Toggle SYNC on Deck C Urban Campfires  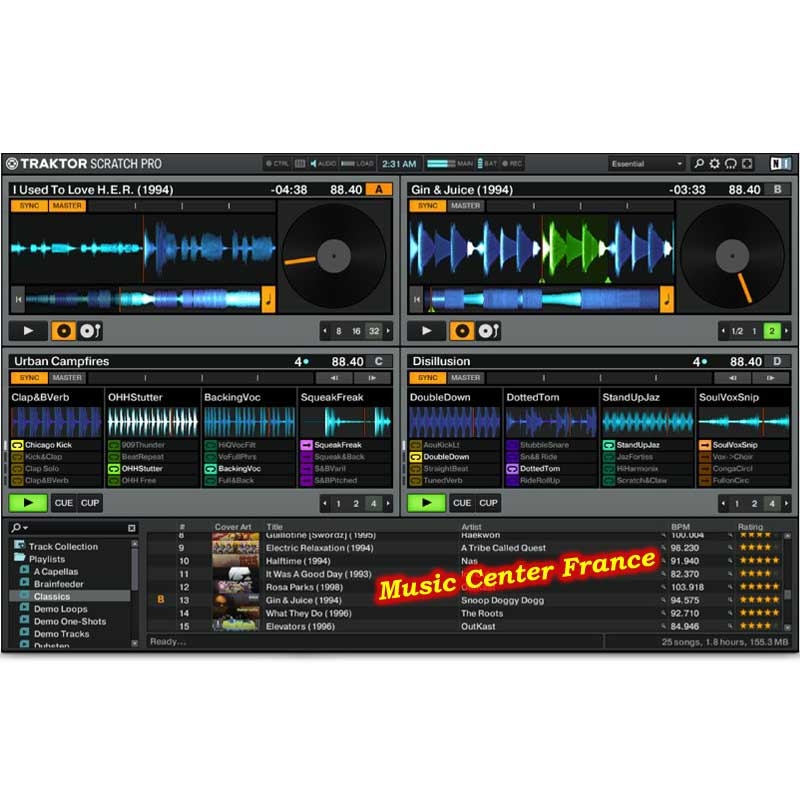click(28, 378)
